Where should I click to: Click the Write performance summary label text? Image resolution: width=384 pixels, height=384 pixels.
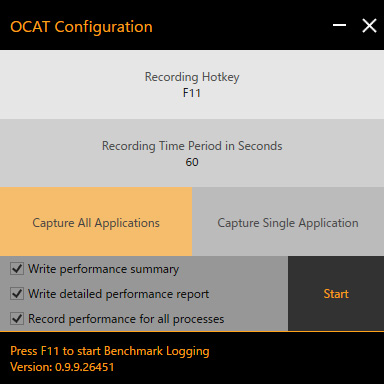[103, 269]
